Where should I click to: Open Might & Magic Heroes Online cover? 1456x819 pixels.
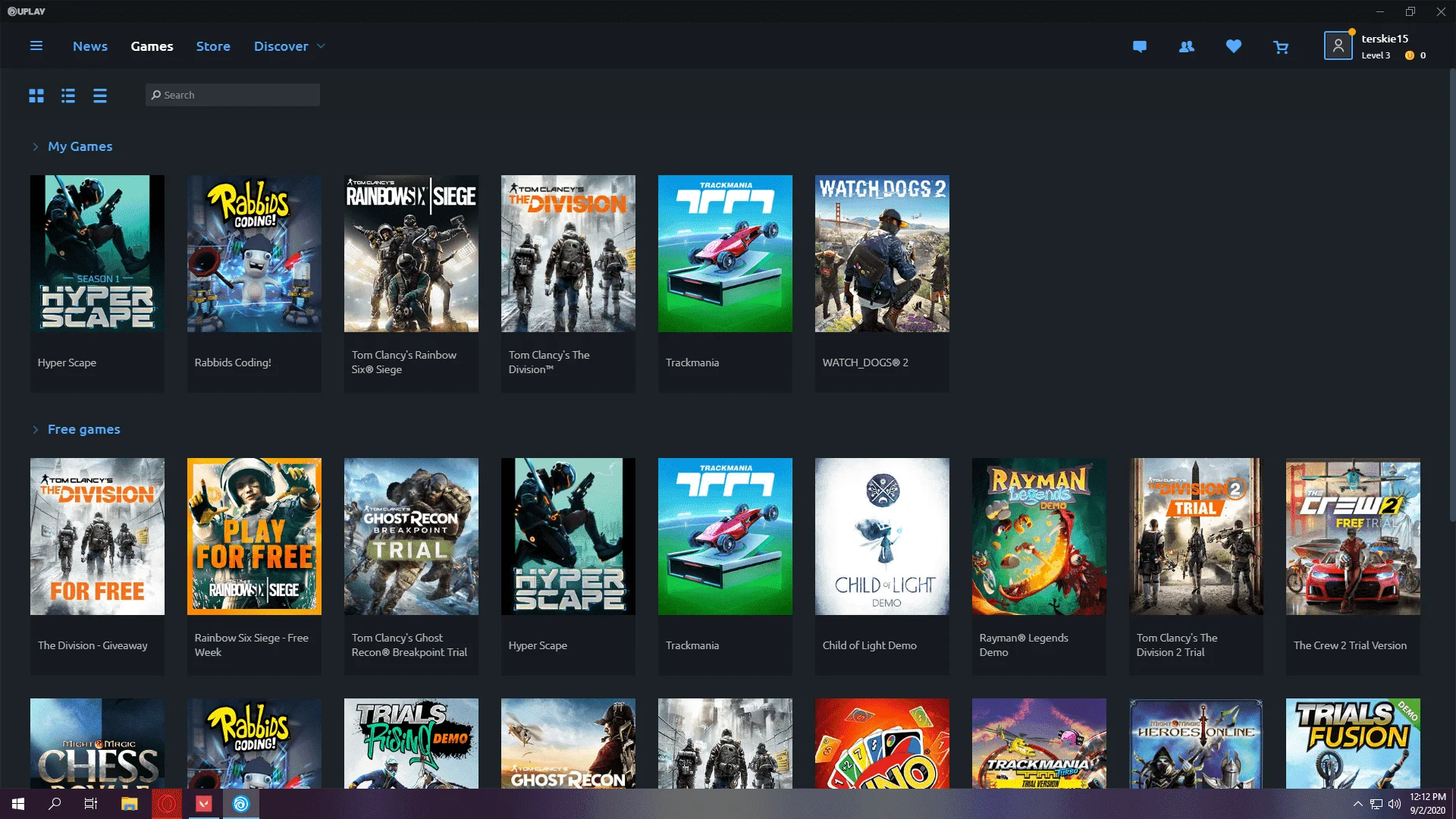[1196, 743]
